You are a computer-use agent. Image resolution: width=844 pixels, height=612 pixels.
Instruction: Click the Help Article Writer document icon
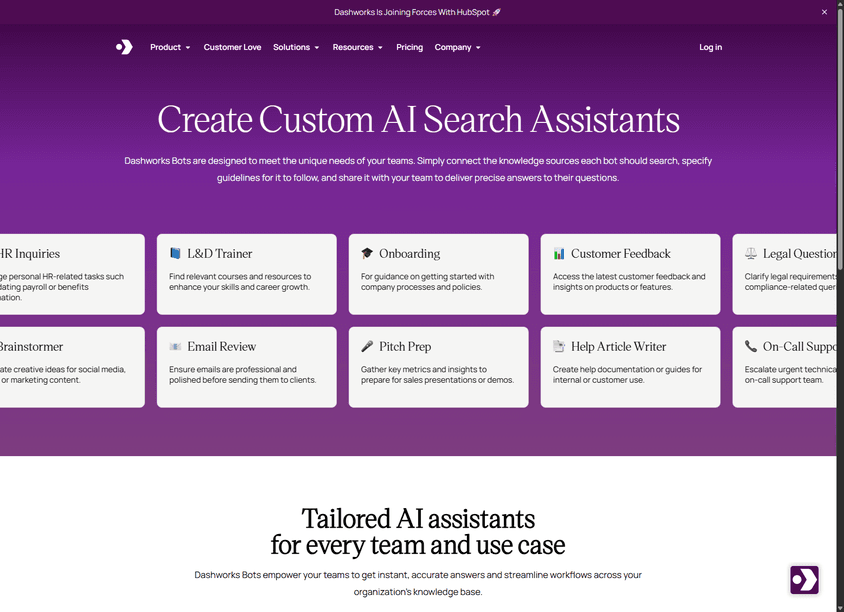[x=559, y=347]
